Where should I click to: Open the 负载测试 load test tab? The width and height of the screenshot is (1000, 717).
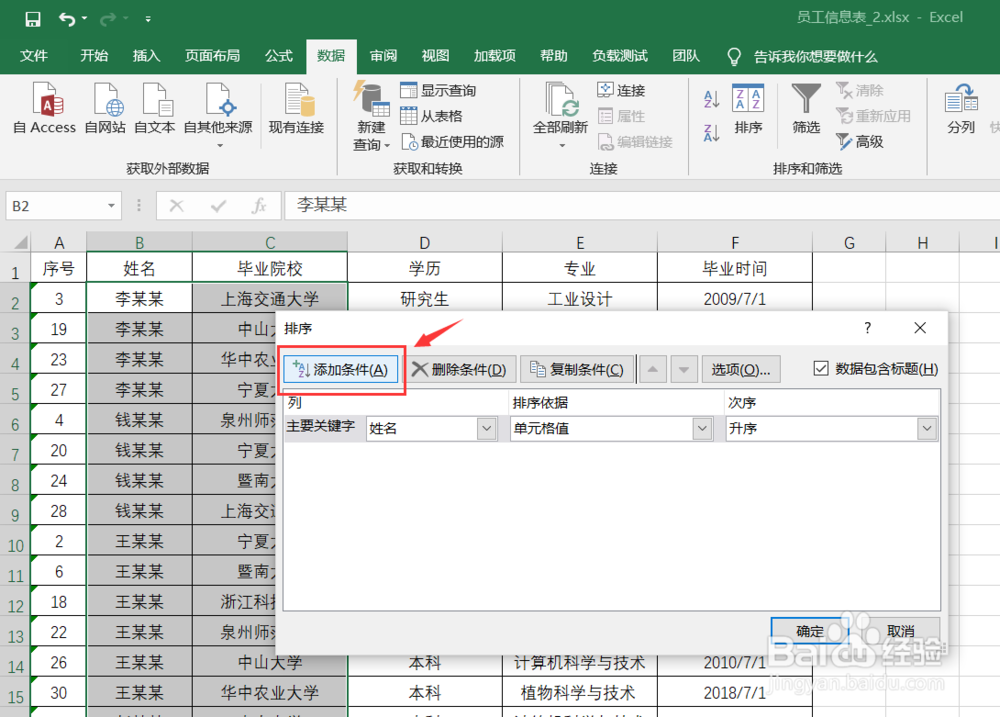tap(620, 56)
